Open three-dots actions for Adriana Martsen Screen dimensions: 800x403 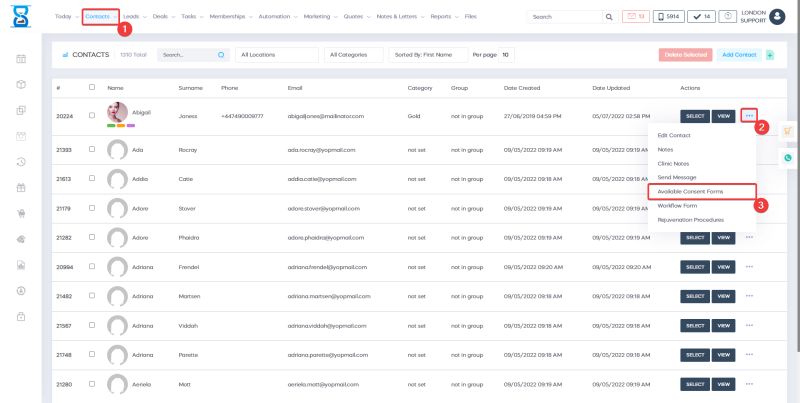749,296
